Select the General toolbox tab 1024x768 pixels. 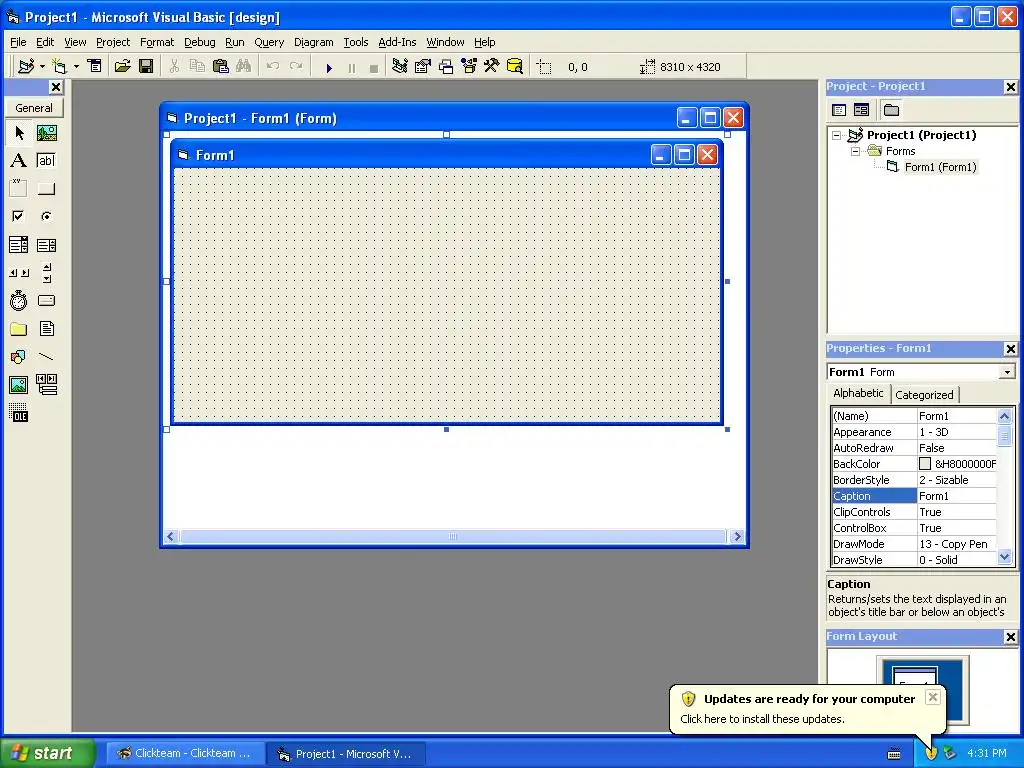click(x=34, y=108)
